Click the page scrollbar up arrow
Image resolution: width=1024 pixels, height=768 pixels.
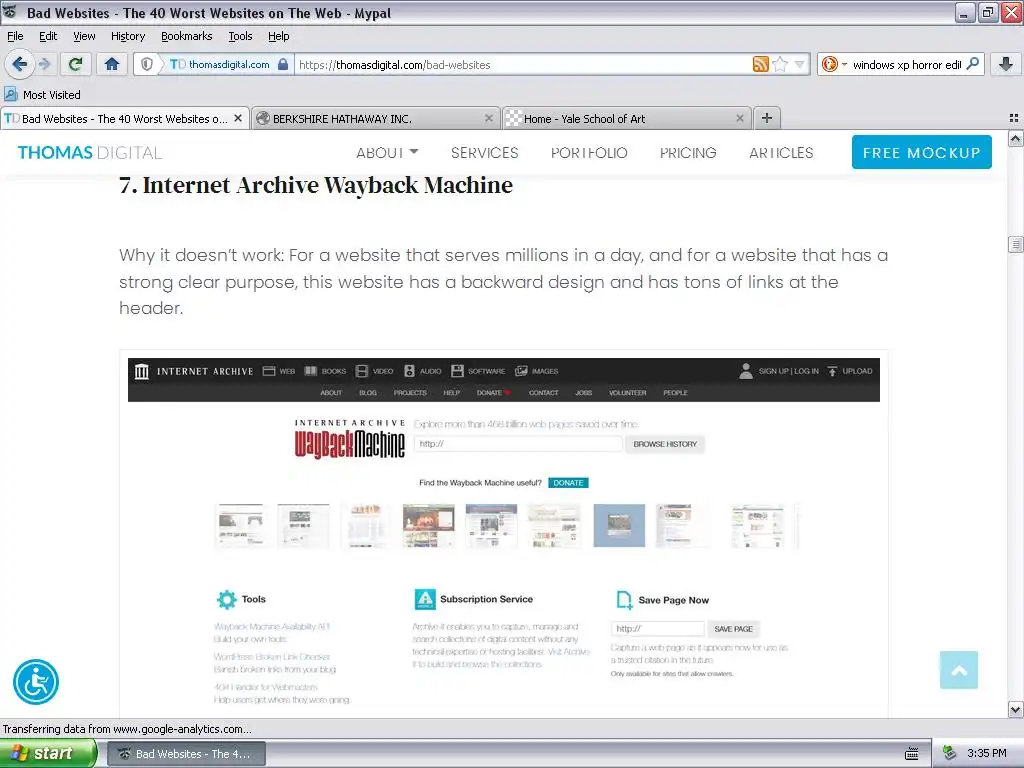click(x=1015, y=139)
